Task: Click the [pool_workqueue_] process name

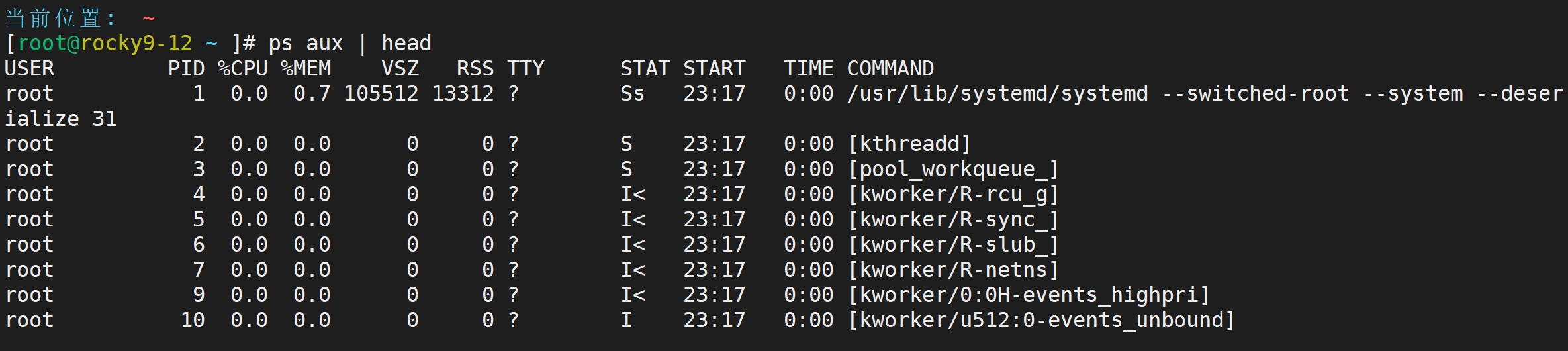Action: tap(954, 170)
